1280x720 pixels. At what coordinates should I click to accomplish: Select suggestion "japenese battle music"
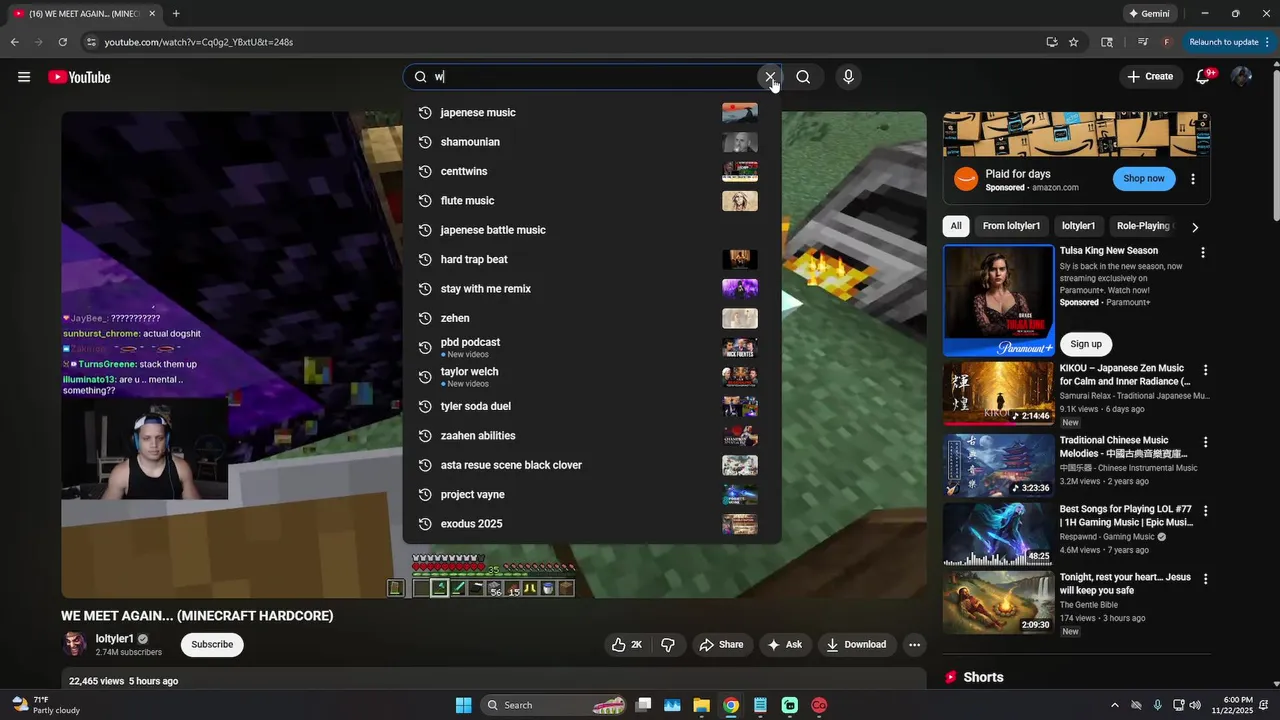591,230
